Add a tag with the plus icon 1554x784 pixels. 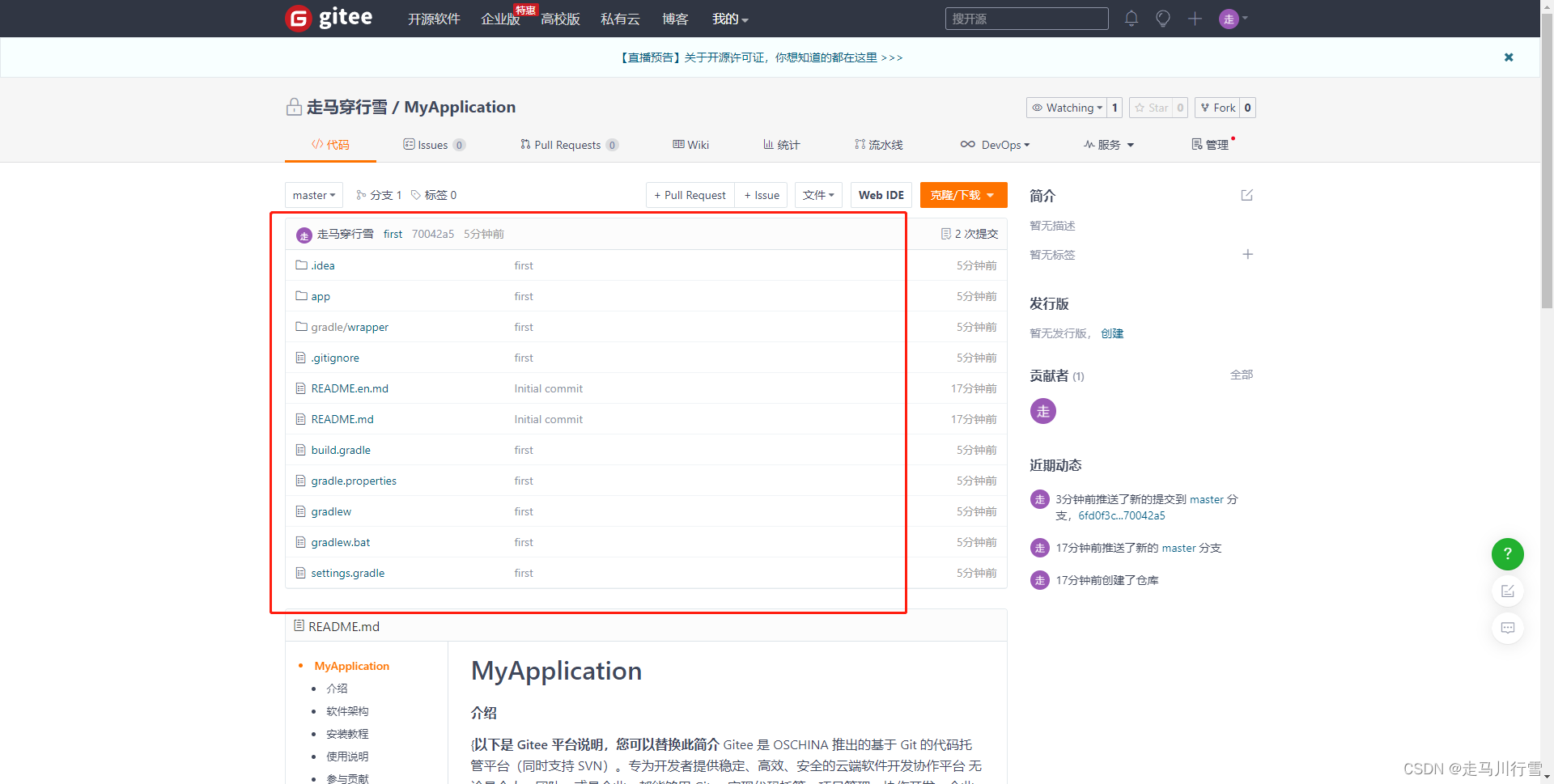point(1248,254)
